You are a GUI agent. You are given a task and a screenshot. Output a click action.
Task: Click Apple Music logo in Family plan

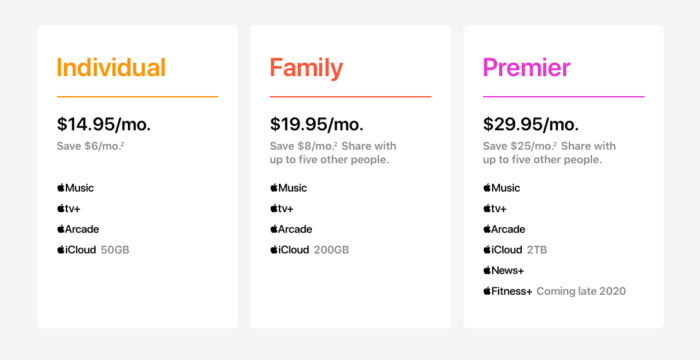pos(288,188)
